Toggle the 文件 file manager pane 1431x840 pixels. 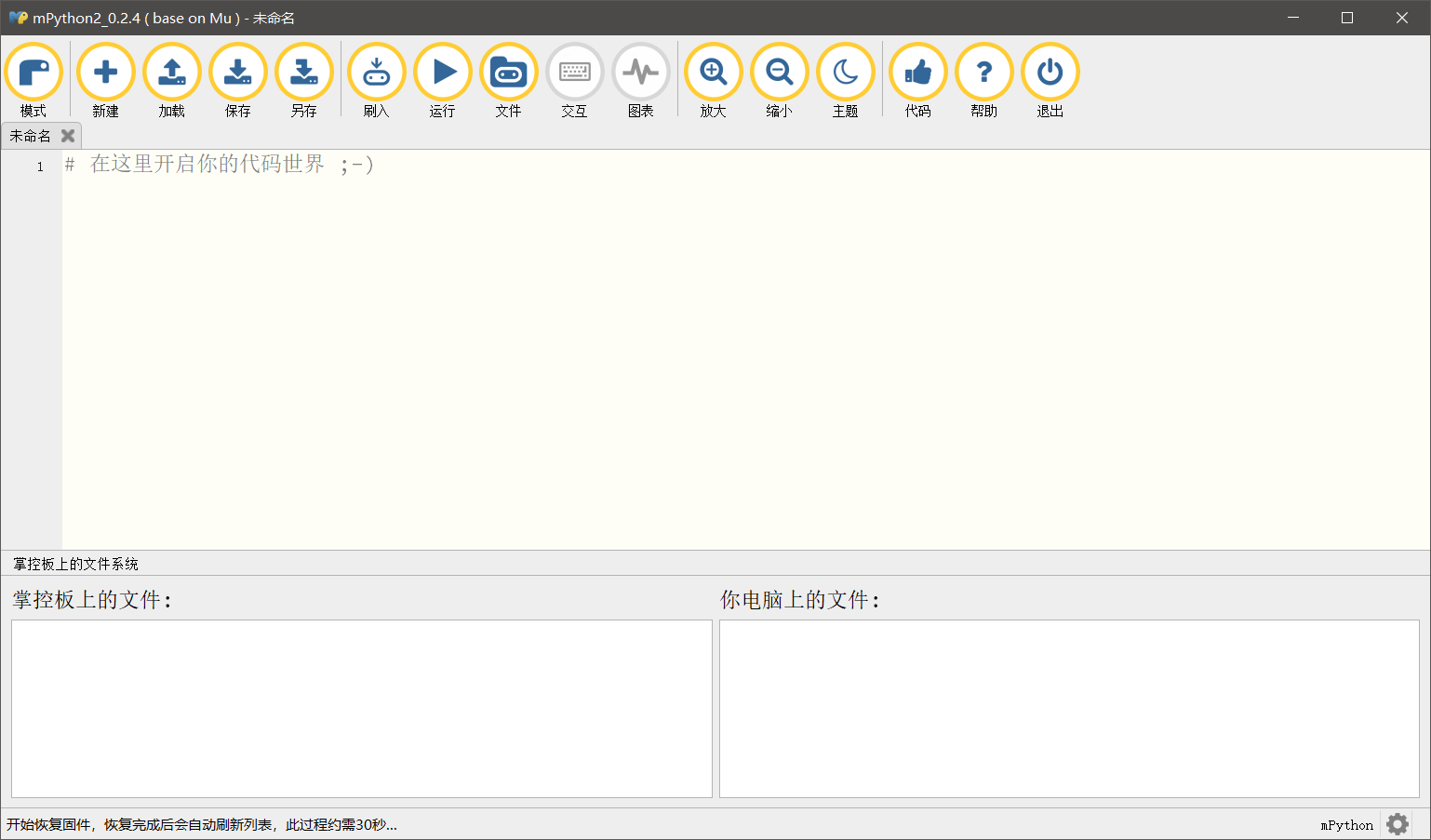[509, 81]
